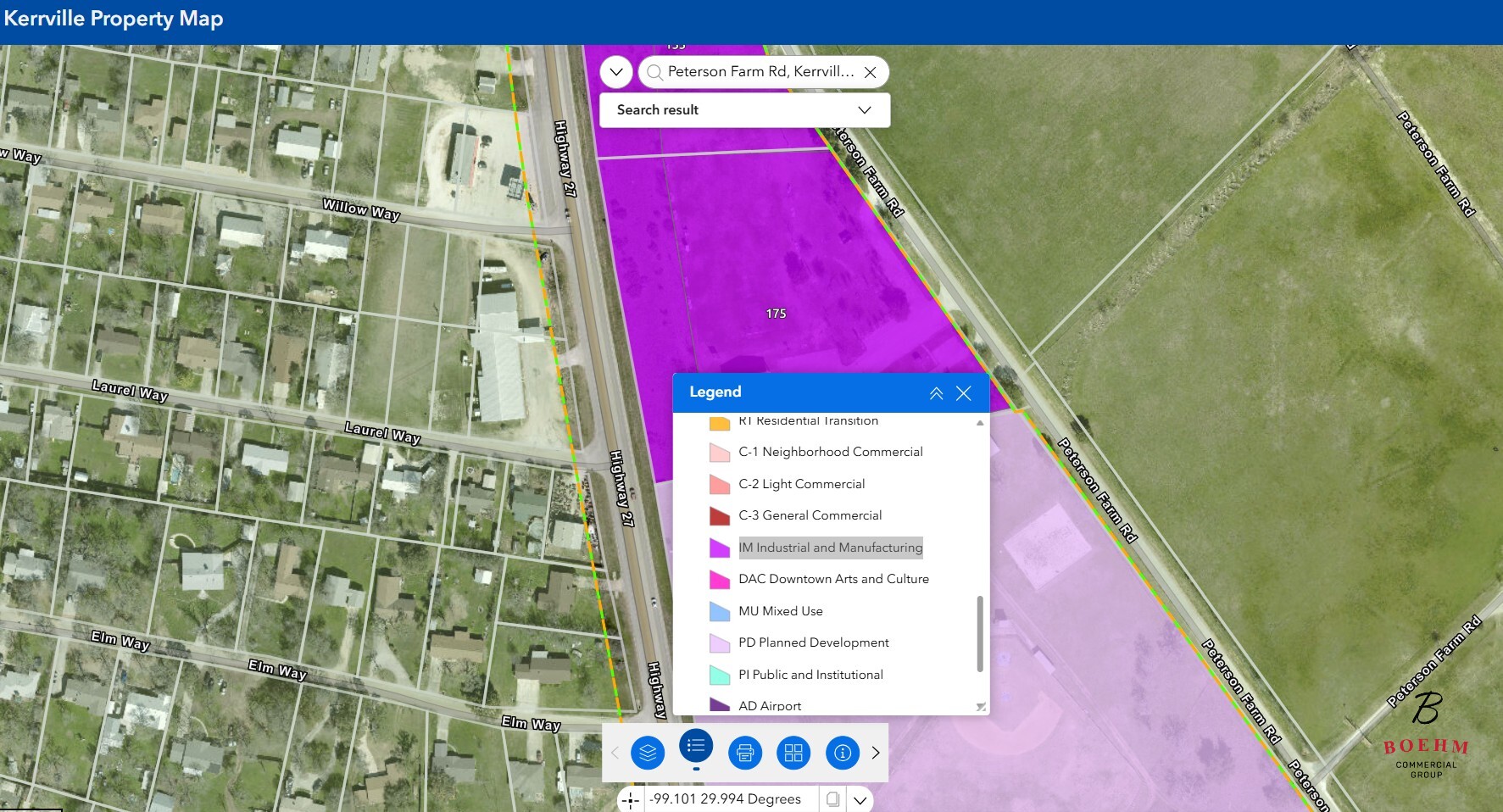
Task: Copy the coordinates to clipboard
Action: coord(832,799)
